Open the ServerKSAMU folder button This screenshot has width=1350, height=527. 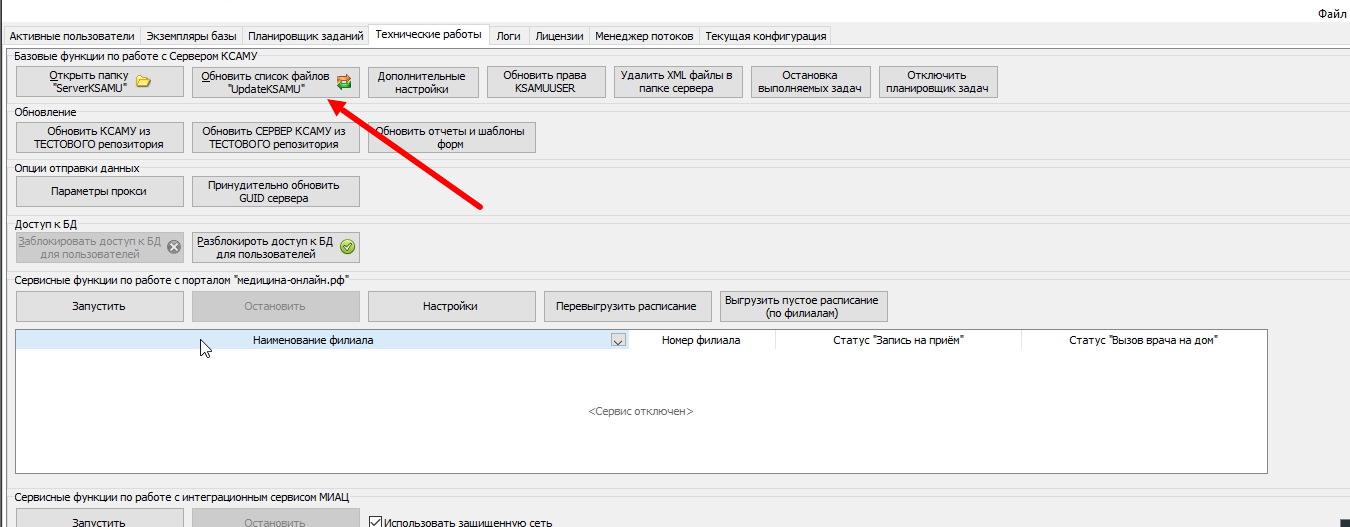(x=100, y=82)
